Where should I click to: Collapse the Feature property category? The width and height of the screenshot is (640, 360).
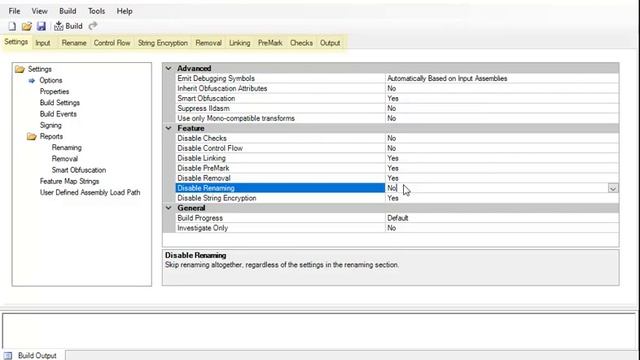click(169, 128)
